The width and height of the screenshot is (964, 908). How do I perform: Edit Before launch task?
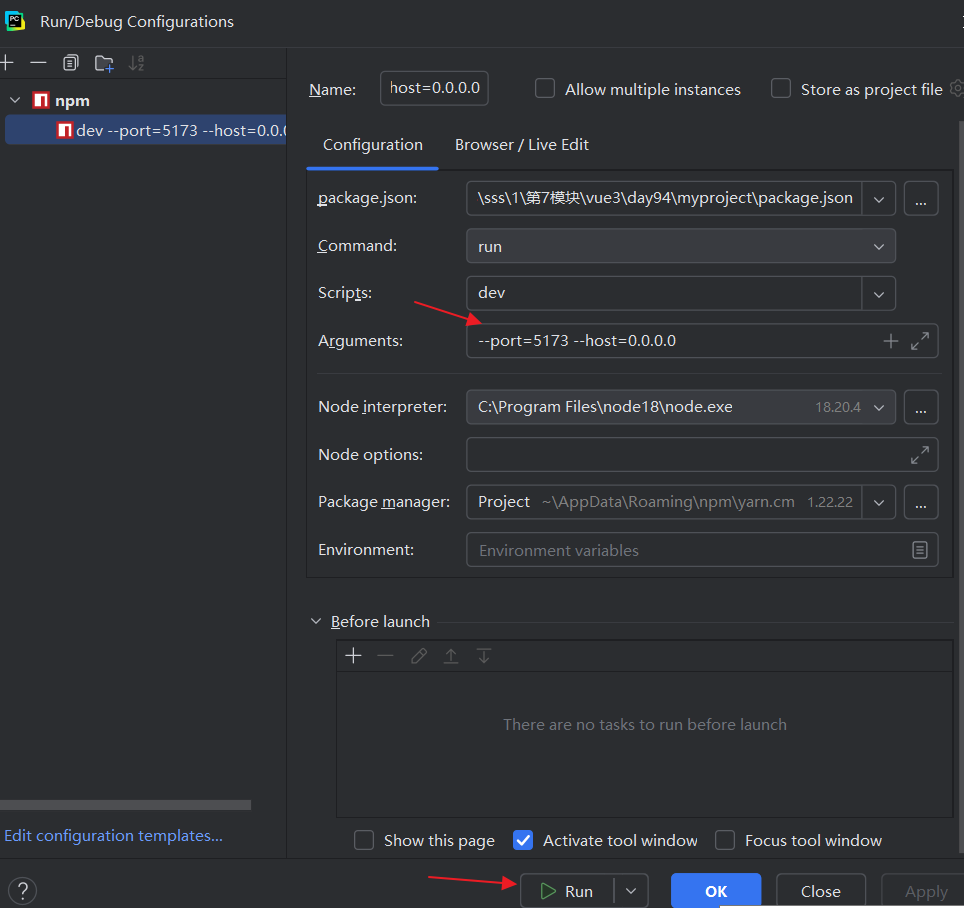pyautogui.click(x=419, y=656)
